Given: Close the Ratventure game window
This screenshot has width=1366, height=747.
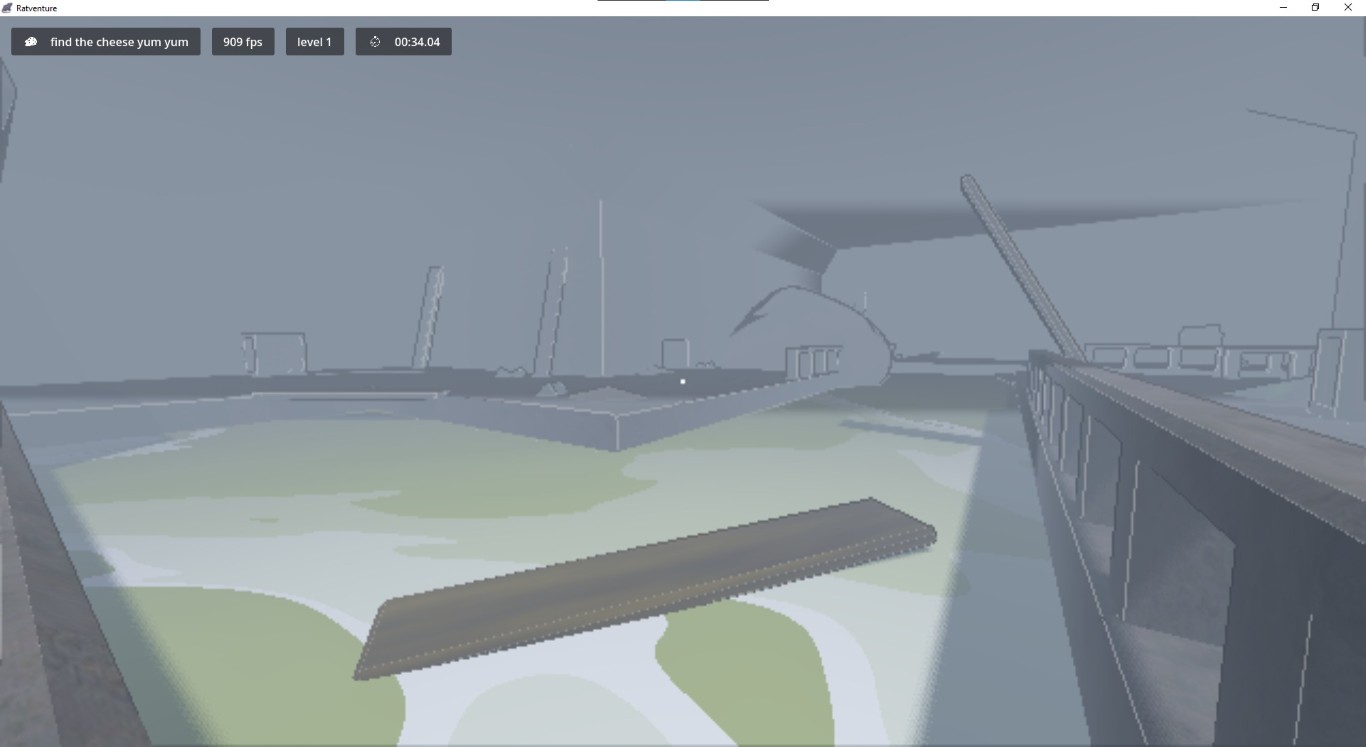Looking at the screenshot, I should [x=1347, y=8].
